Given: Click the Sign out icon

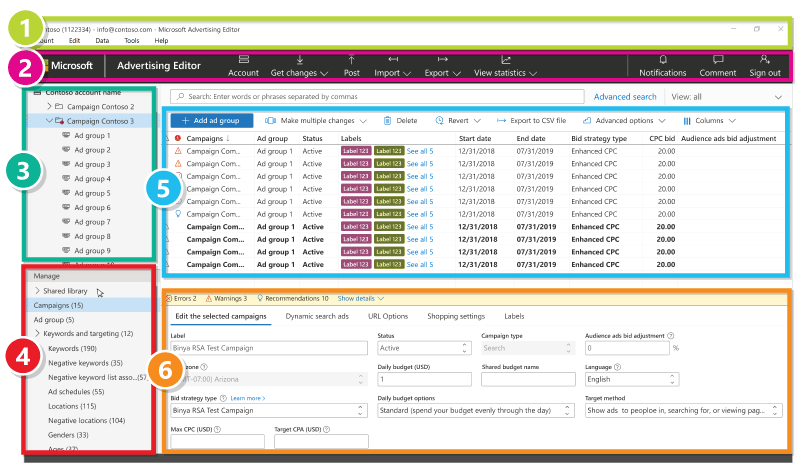Looking at the screenshot, I should click(x=765, y=60).
